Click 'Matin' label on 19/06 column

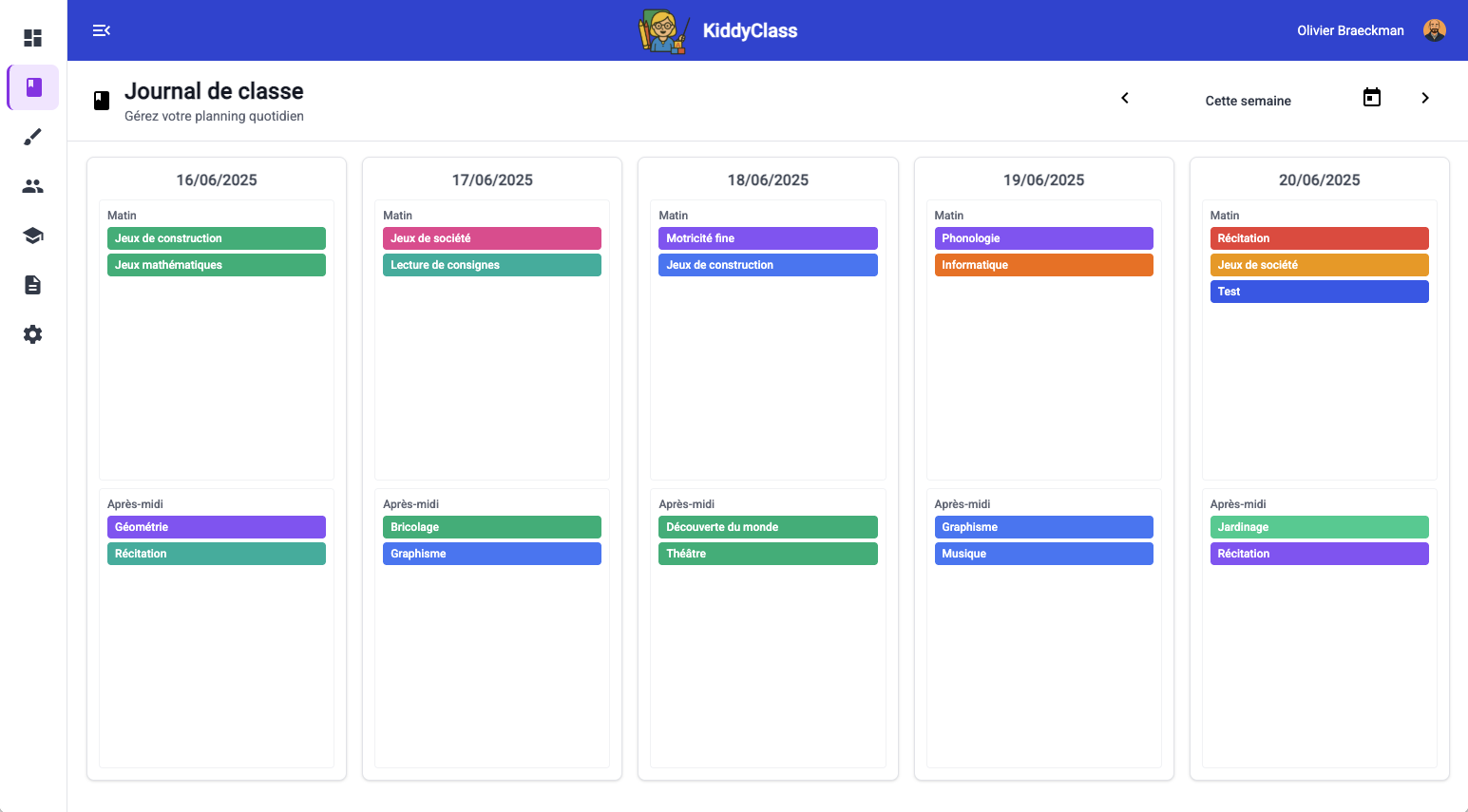tap(948, 216)
